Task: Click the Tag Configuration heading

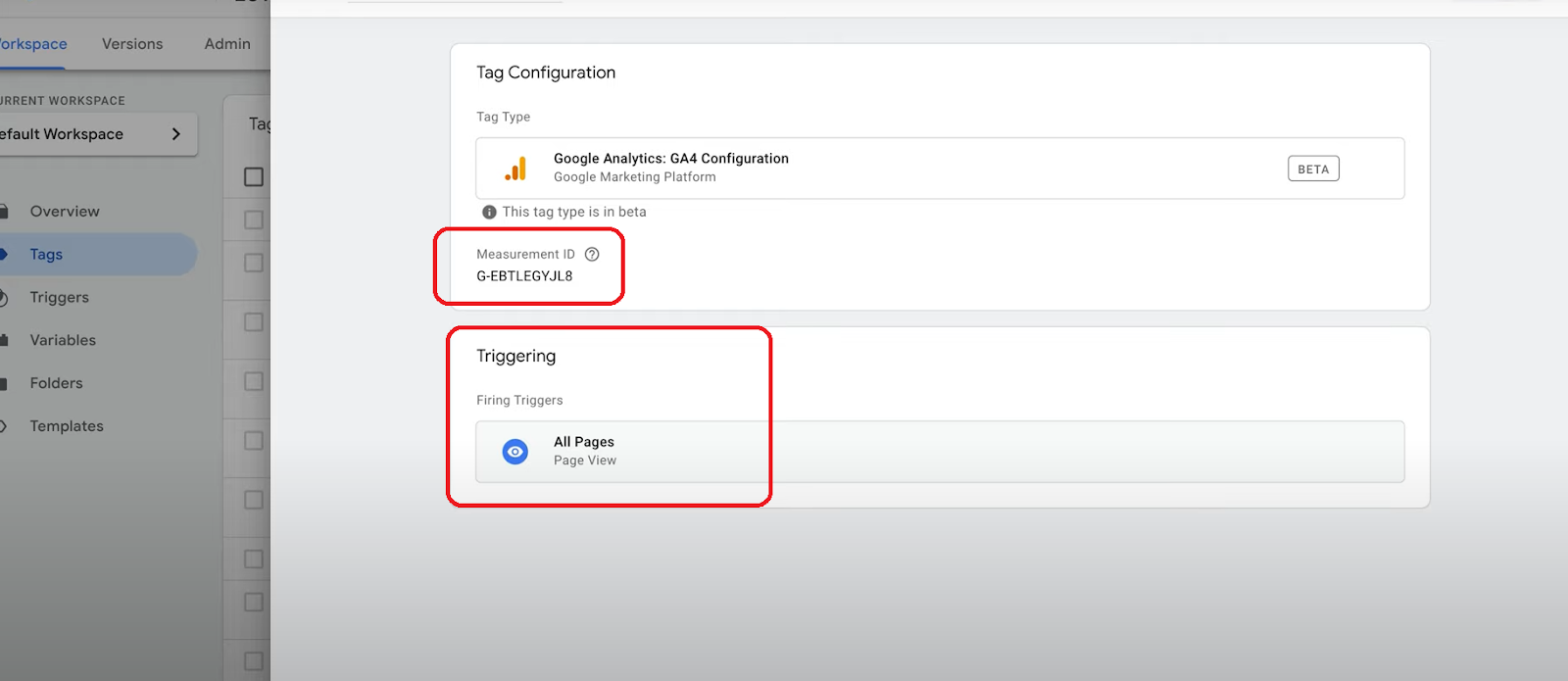Action: click(546, 73)
